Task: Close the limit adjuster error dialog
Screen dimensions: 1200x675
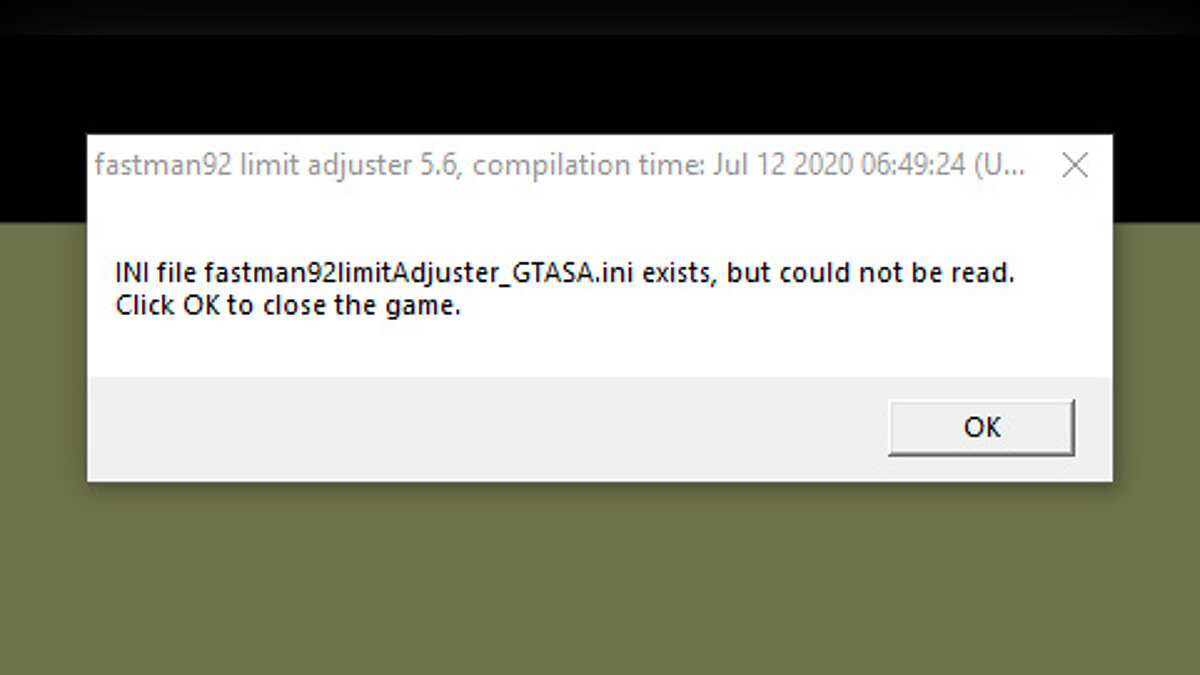Action: coord(1075,165)
